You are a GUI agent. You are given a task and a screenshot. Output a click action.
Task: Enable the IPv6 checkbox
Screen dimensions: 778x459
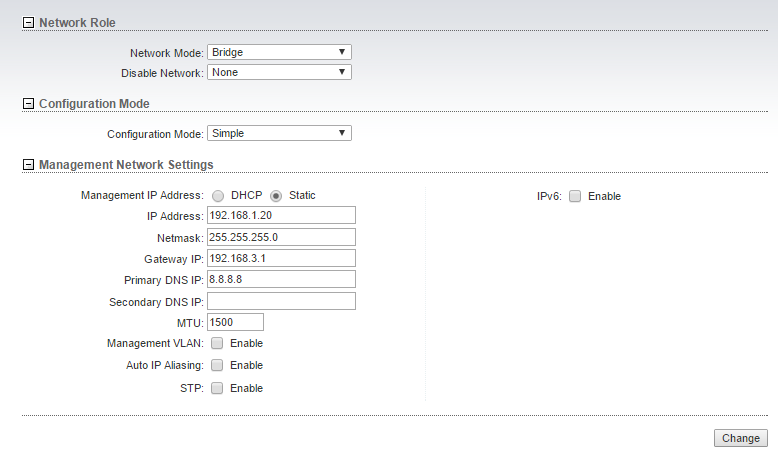575,196
